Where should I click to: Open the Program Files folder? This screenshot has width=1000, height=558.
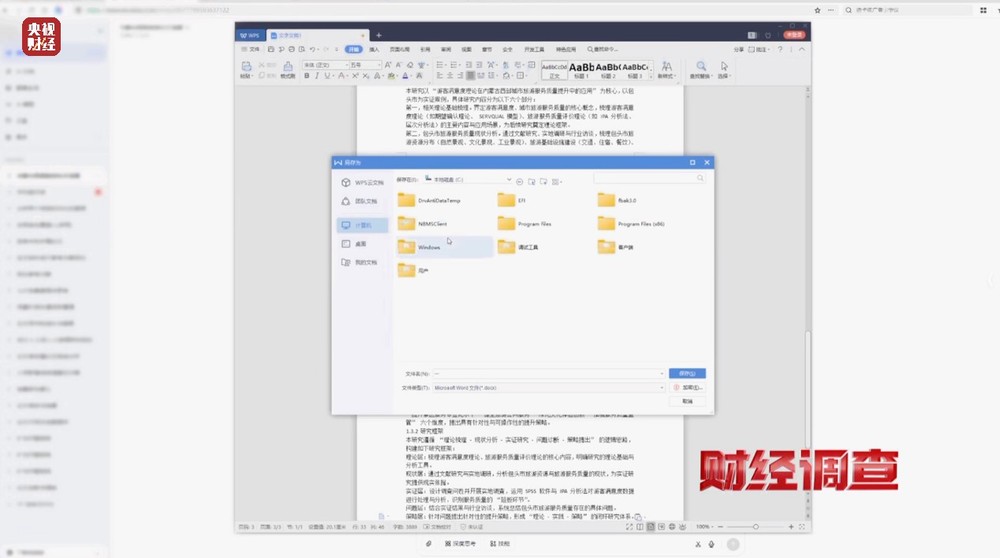533,224
